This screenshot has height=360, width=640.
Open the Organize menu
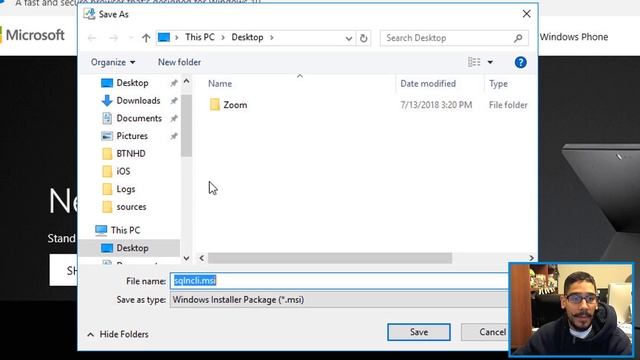pyautogui.click(x=113, y=62)
